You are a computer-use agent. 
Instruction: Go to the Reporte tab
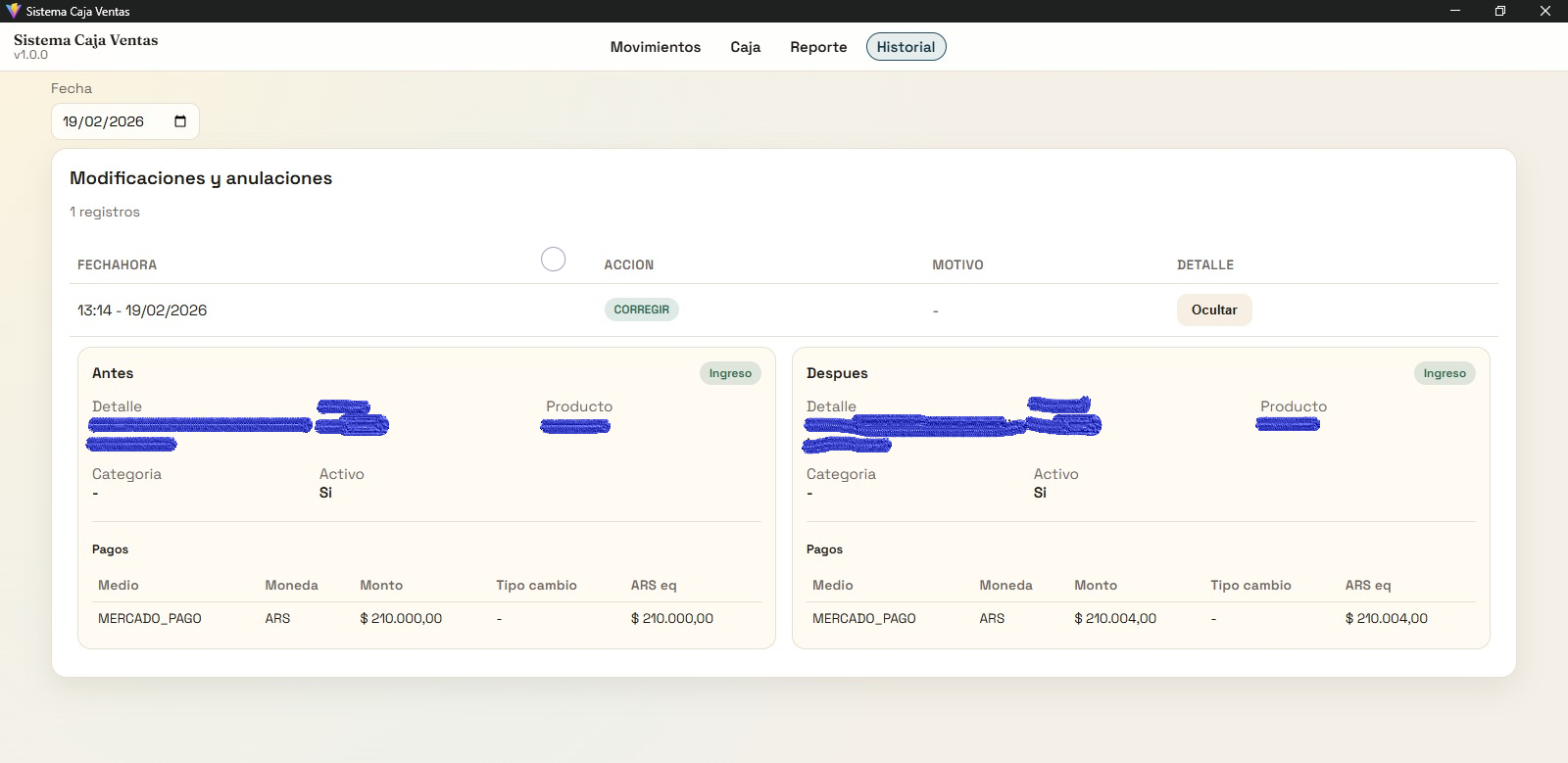(818, 47)
